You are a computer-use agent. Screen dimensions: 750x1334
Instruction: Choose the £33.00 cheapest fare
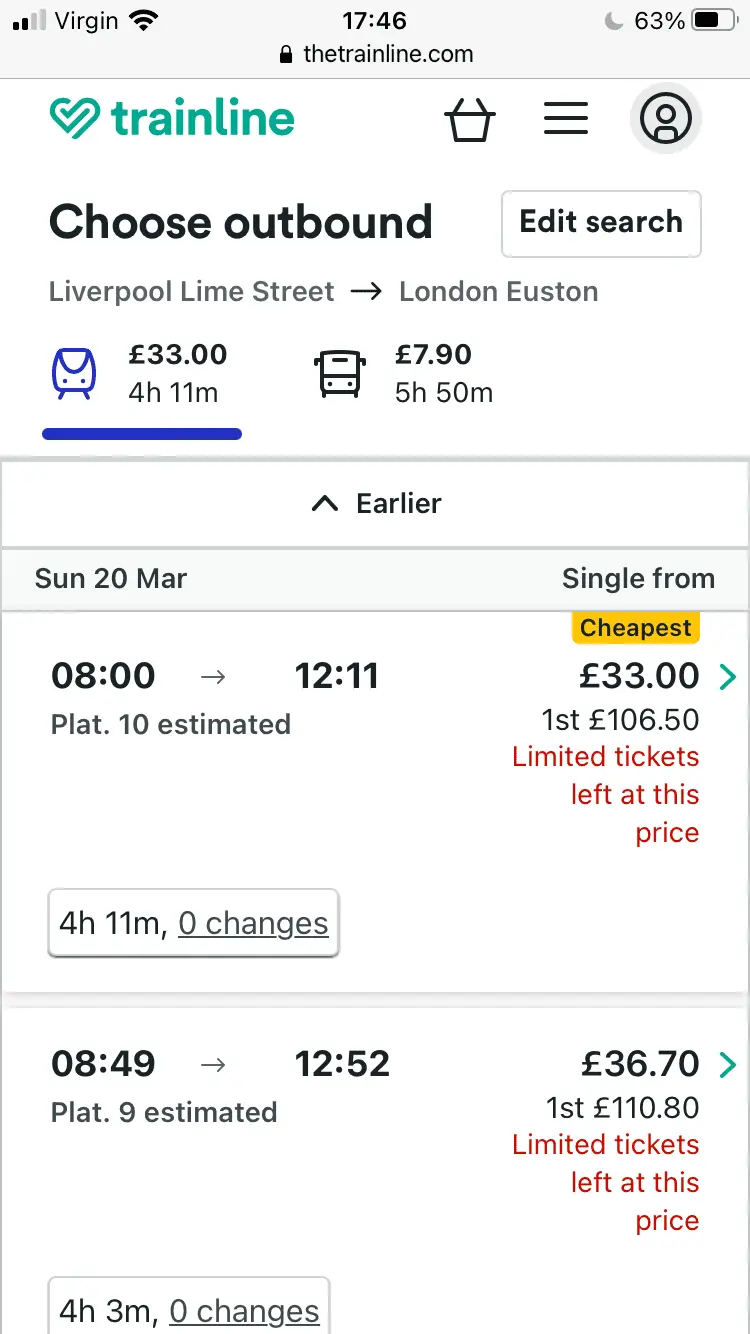point(639,676)
